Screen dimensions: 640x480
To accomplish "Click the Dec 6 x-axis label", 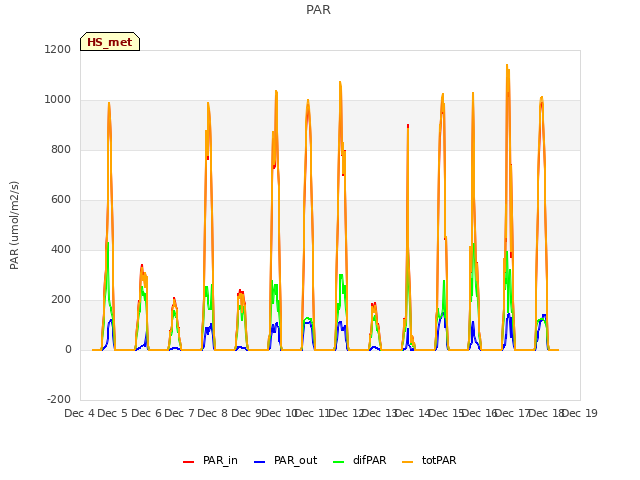I will coord(146,413).
